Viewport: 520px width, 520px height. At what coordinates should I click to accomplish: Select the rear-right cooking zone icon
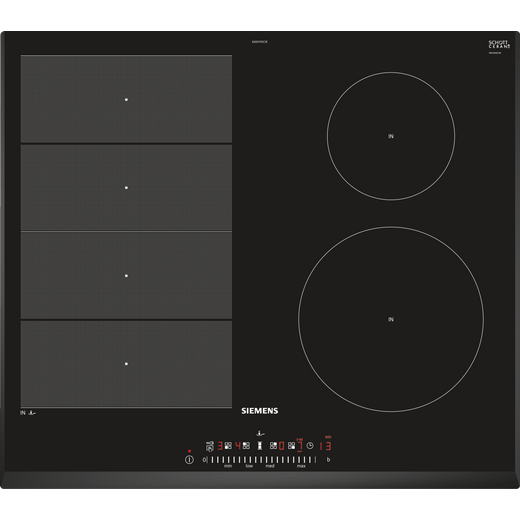tap(273, 446)
